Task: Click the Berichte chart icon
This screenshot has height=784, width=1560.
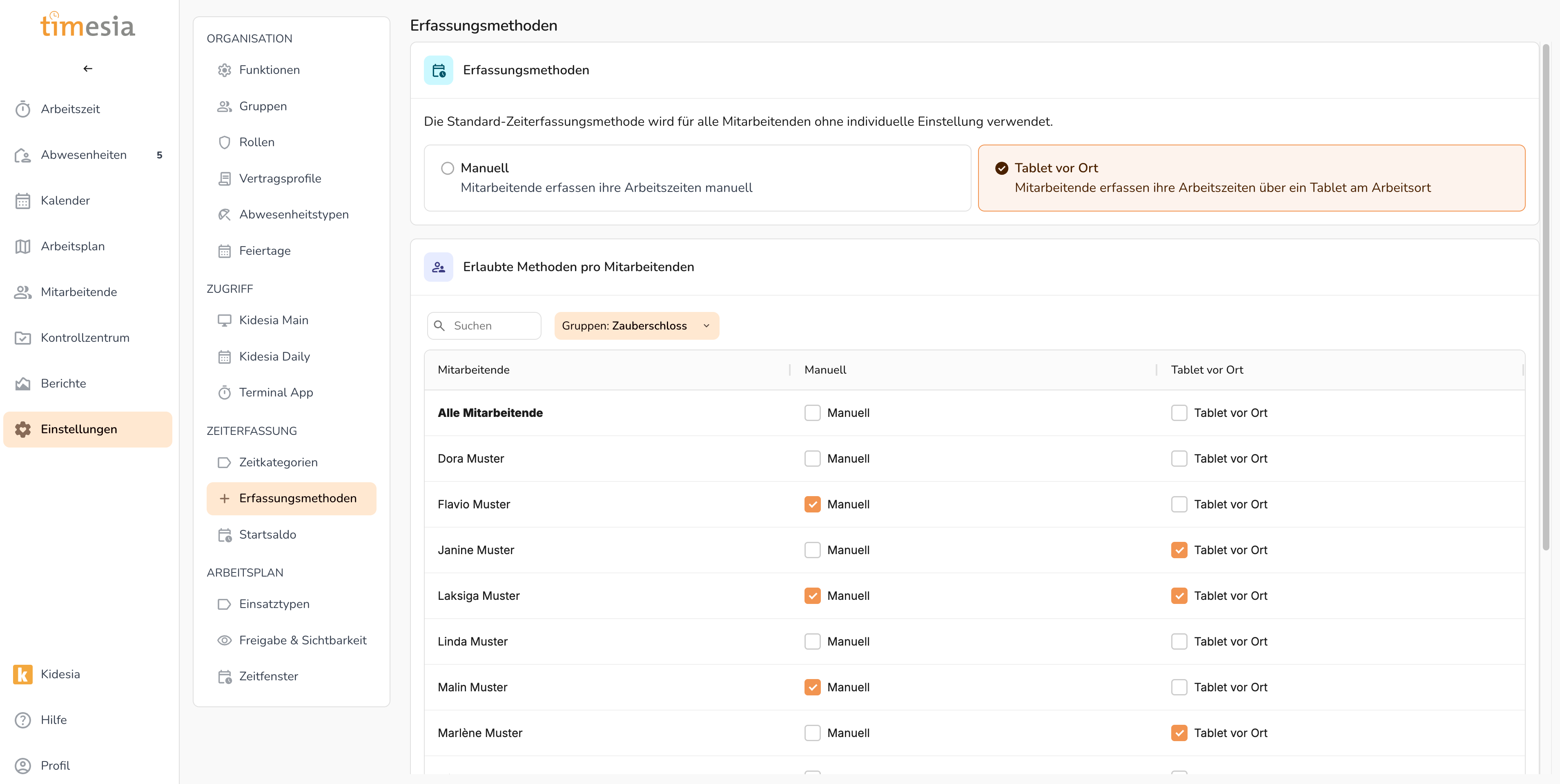Action: tap(22, 383)
